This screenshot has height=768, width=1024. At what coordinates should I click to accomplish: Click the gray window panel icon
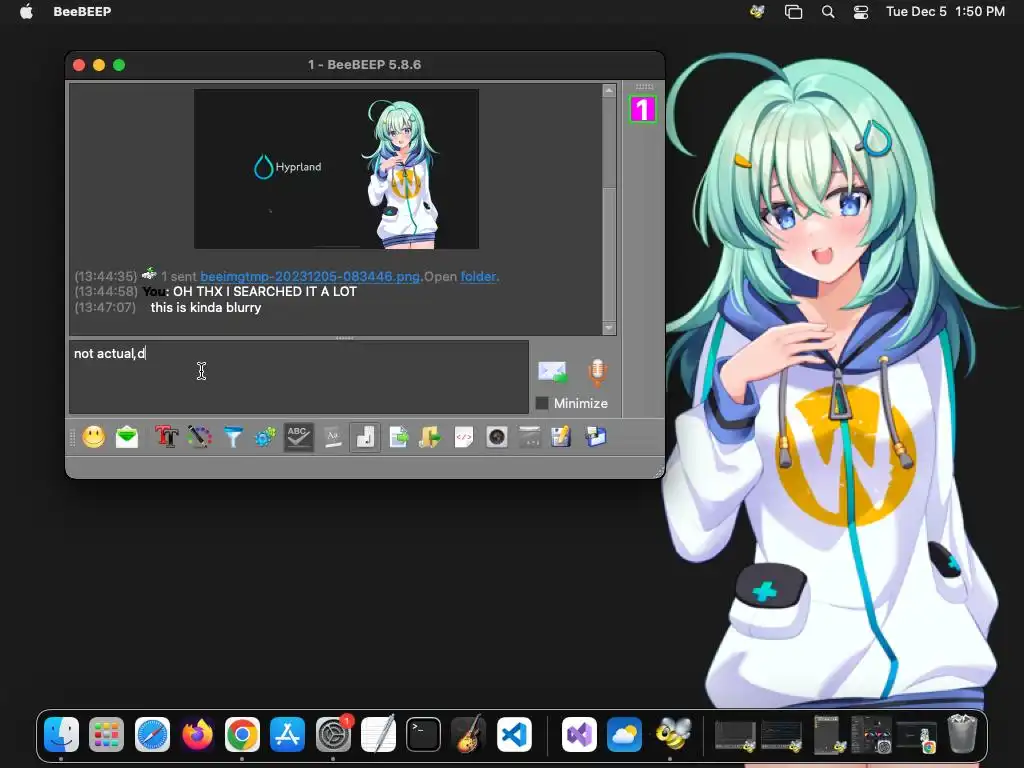pyautogui.click(x=530, y=437)
